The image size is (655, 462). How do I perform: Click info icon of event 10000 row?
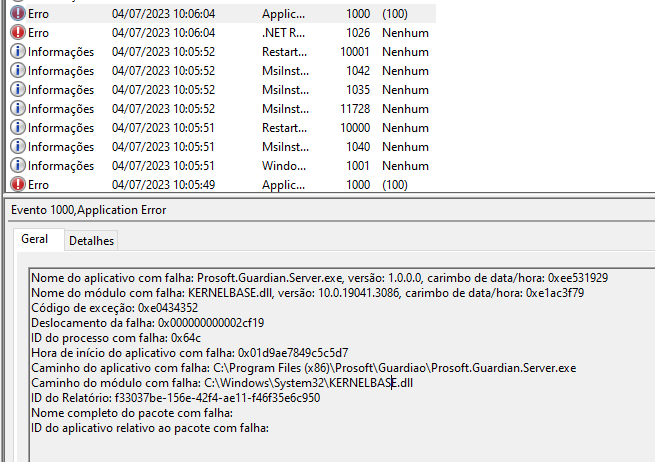pos(18,128)
